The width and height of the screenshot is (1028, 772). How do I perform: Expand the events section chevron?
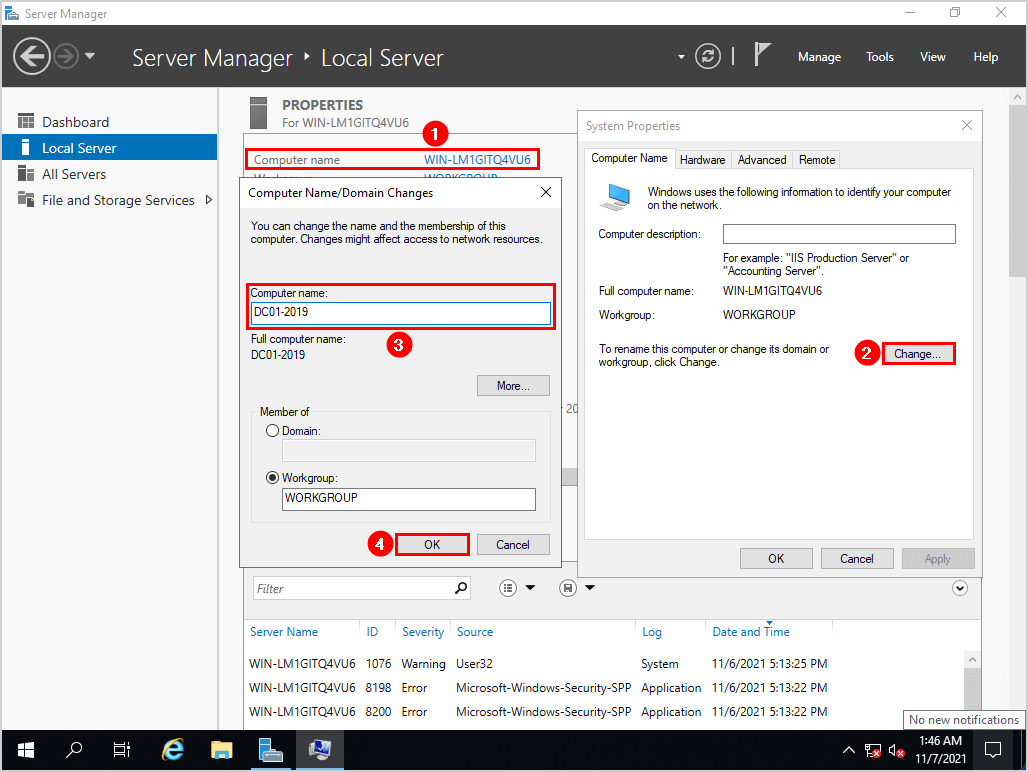(960, 588)
